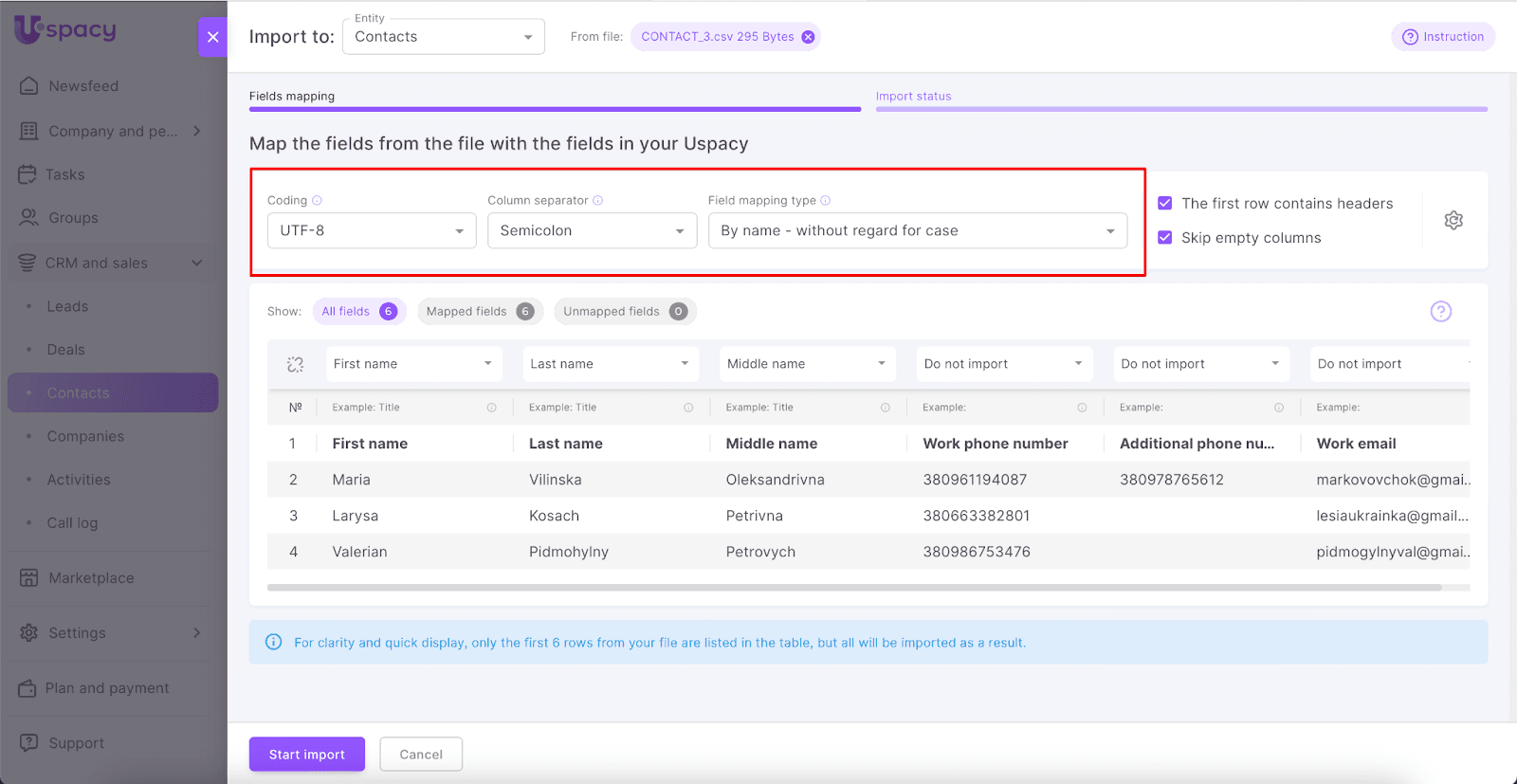Open Newsfeed from the sidebar

[x=83, y=86]
